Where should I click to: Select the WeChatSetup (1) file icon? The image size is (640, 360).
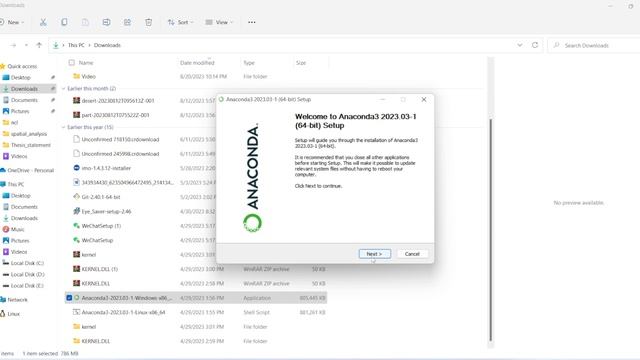pyautogui.click(x=76, y=226)
